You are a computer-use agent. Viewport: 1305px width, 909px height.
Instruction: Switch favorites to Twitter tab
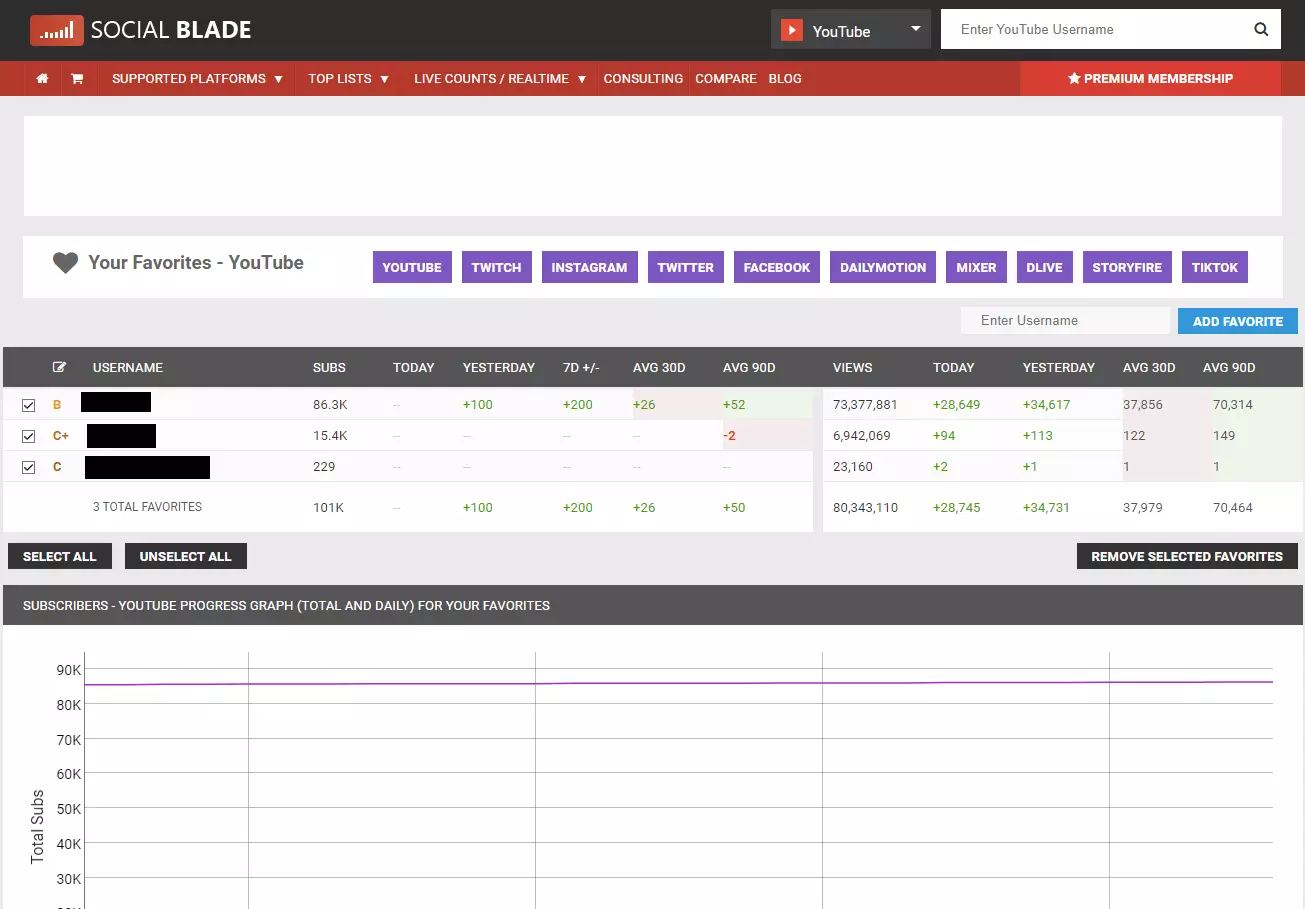686,267
